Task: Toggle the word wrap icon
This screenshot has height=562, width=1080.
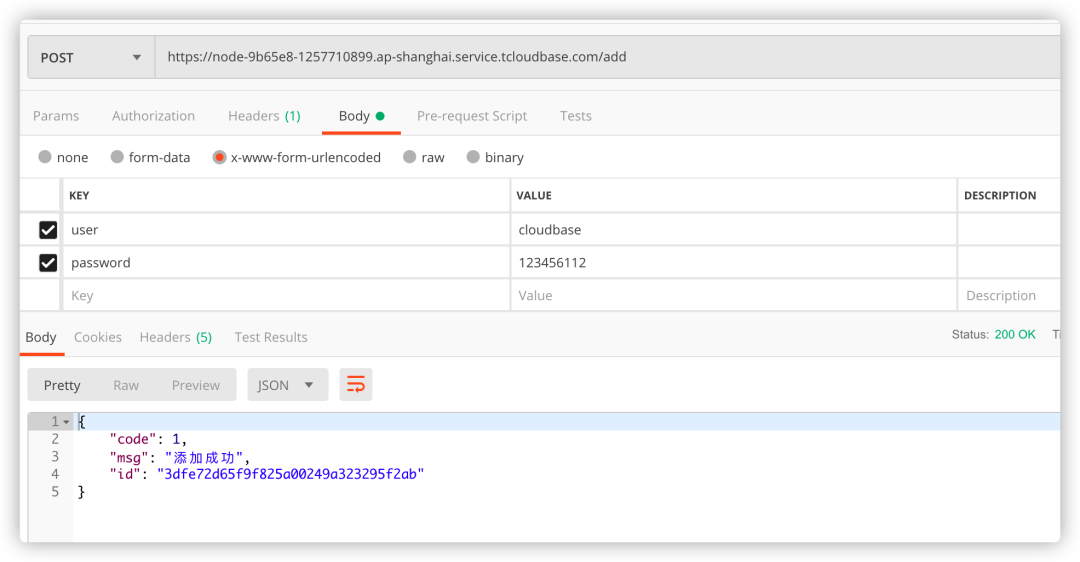Action: (355, 384)
